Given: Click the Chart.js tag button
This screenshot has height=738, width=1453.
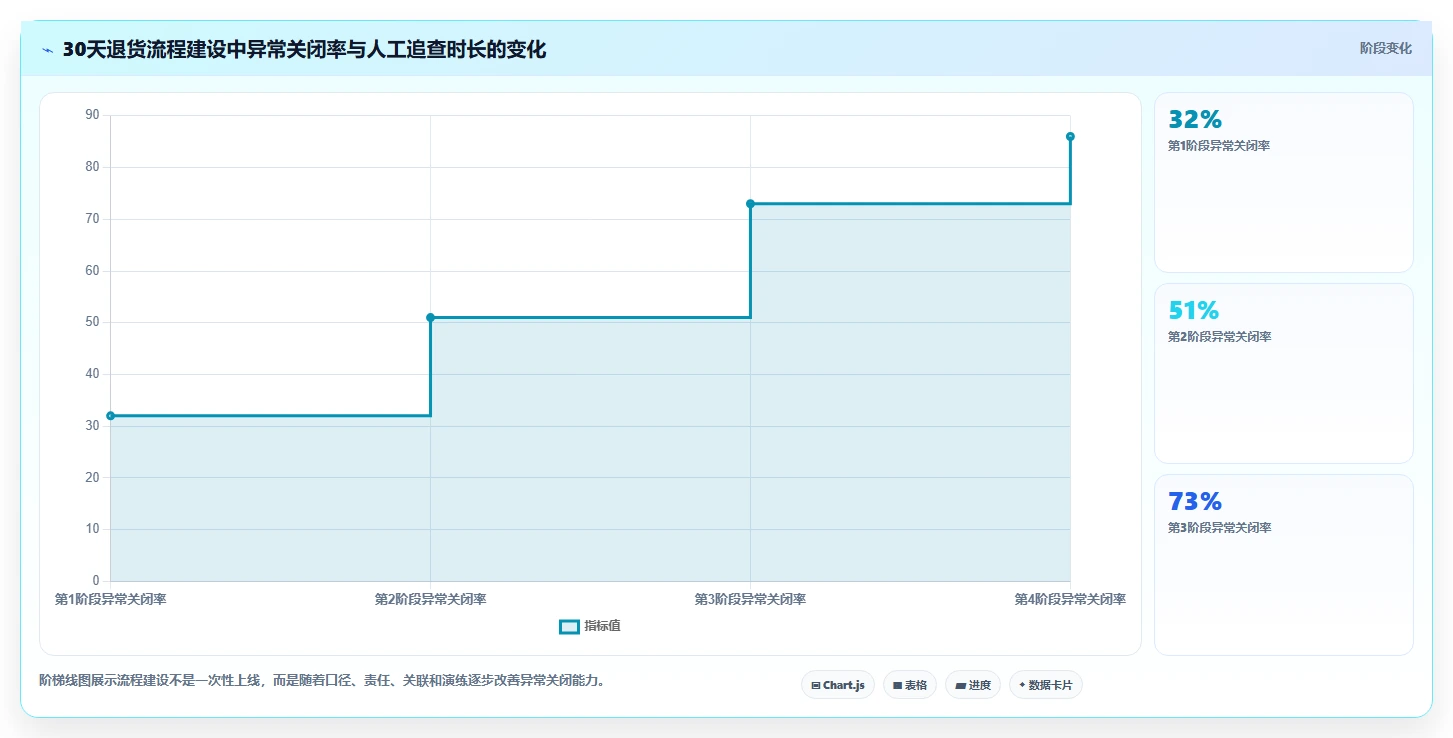Looking at the screenshot, I should pyautogui.click(x=838, y=685).
